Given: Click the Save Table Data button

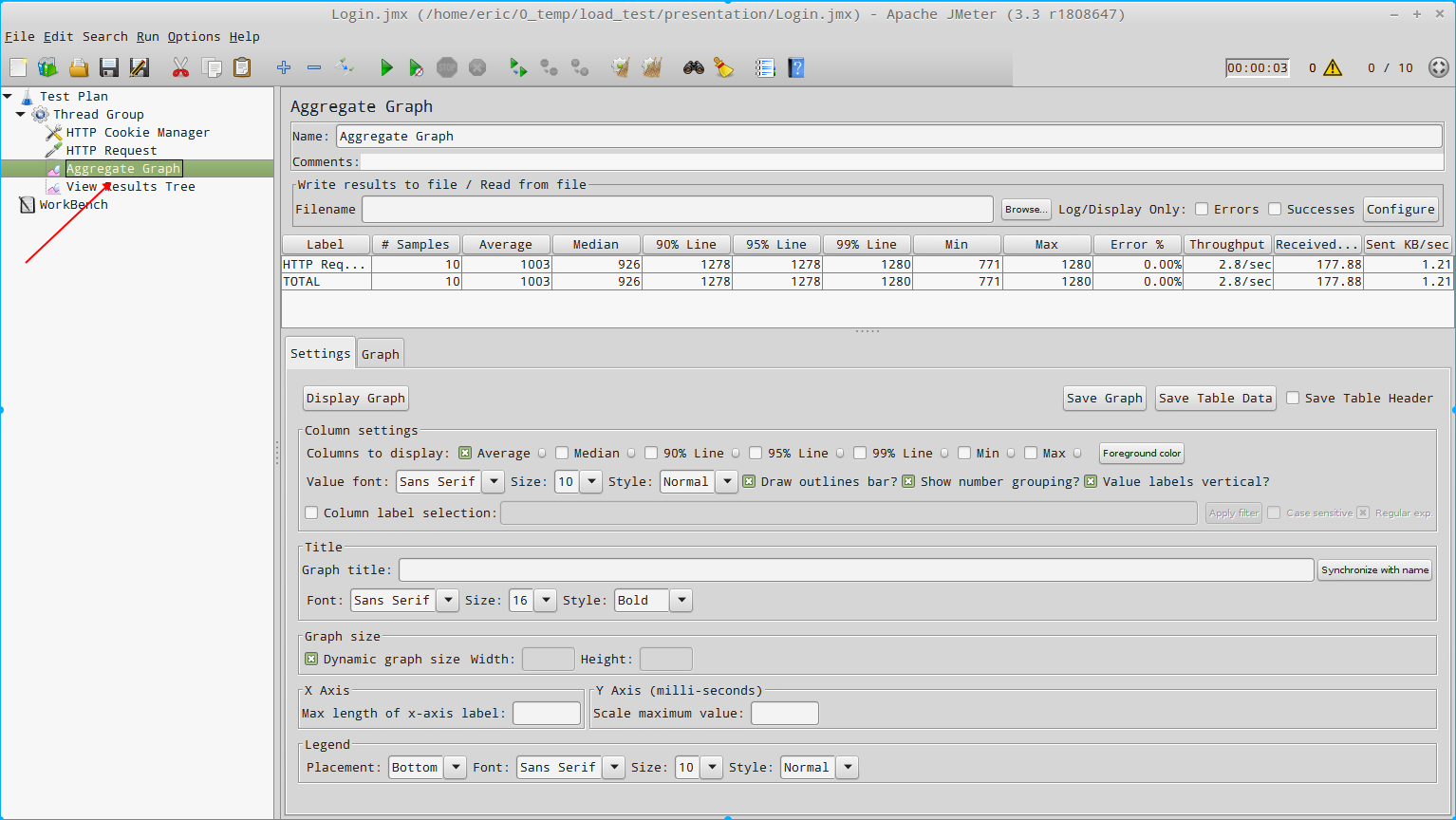Looking at the screenshot, I should 1215,398.
